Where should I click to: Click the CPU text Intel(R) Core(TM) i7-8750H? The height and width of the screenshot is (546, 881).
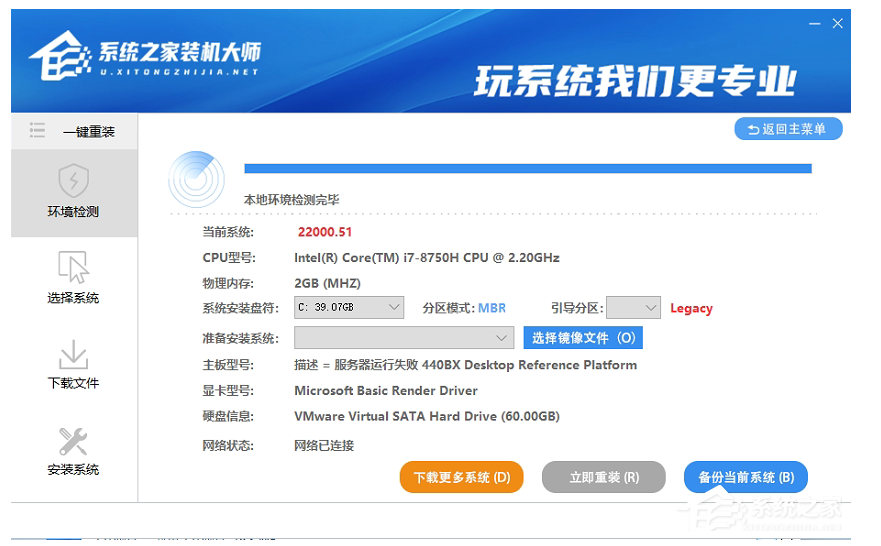[x=426, y=258]
